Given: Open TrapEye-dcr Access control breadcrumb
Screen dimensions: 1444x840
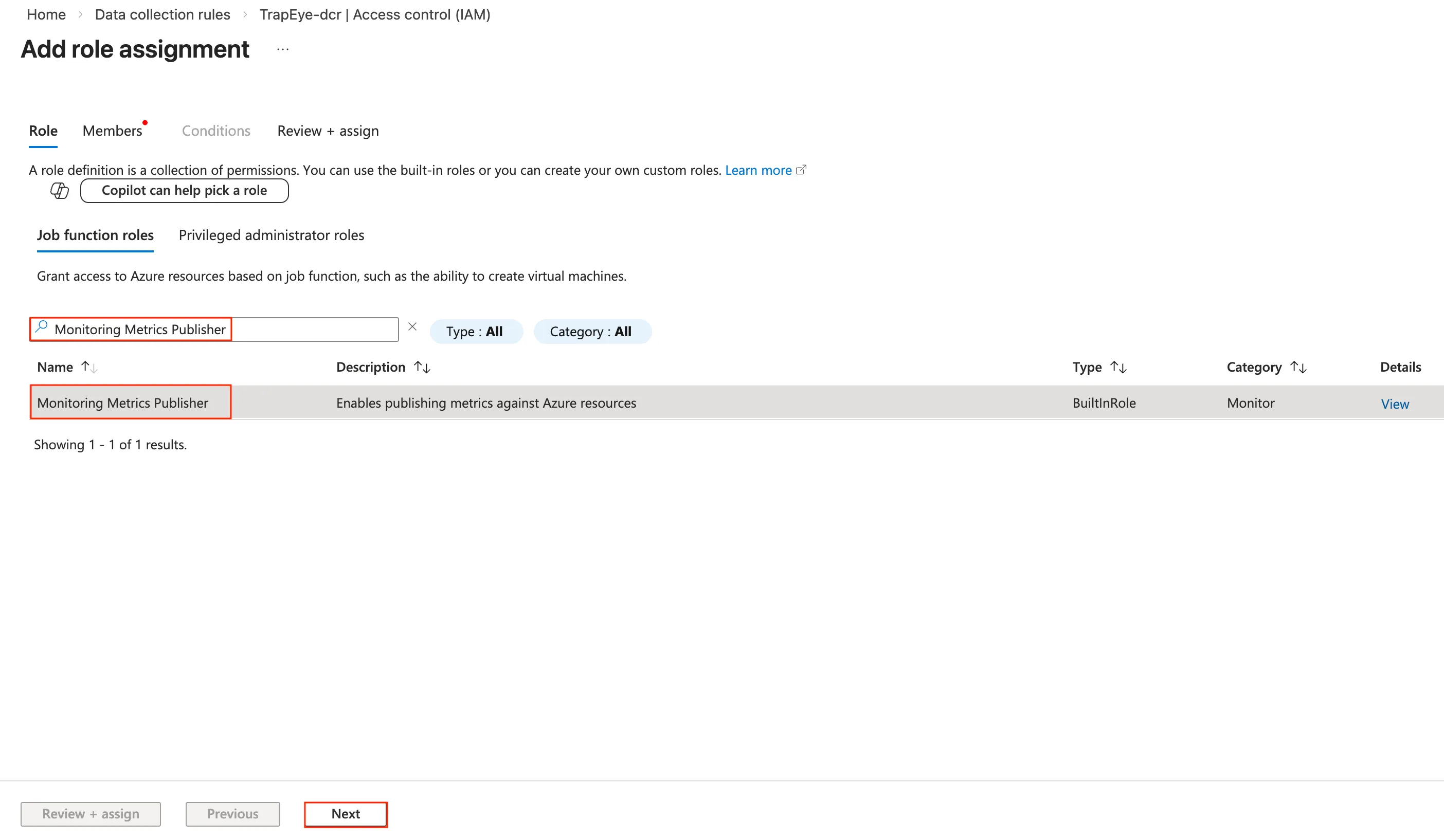Looking at the screenshot, I should click(x=375, y=14).
